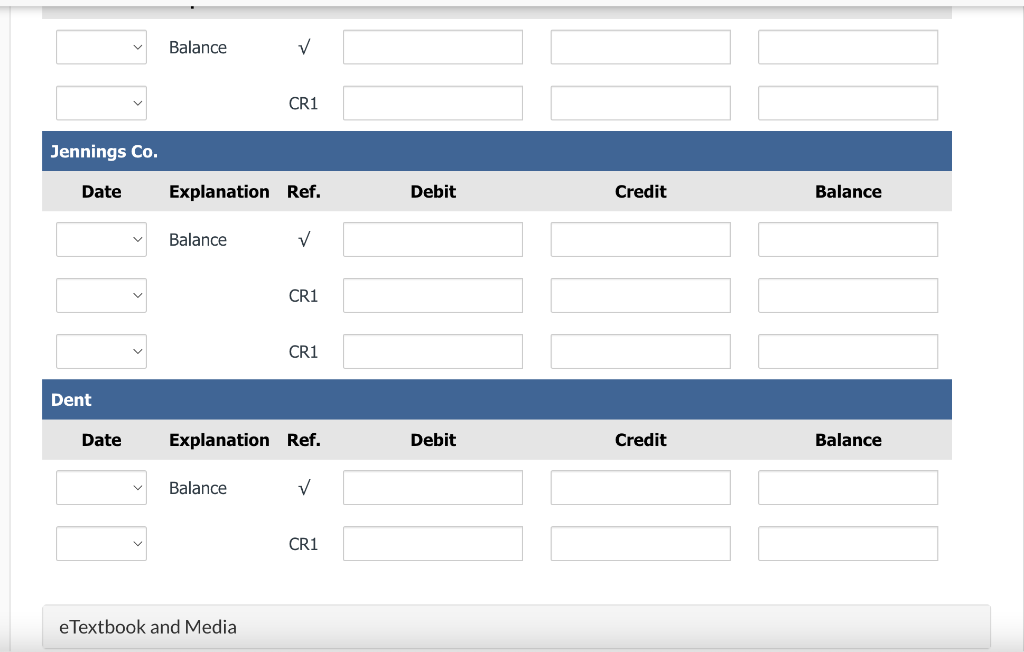Select the Balance amount field in Jennings Co. first CR1 row
1024x652 pixels.
coord(847,295)
